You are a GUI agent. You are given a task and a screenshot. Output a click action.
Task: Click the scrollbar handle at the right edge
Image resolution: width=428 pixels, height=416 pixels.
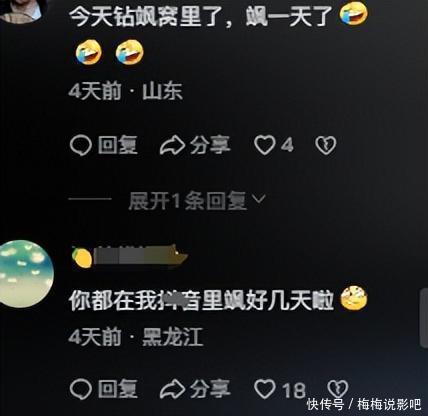pyautogui.click(x=424, y=318)
